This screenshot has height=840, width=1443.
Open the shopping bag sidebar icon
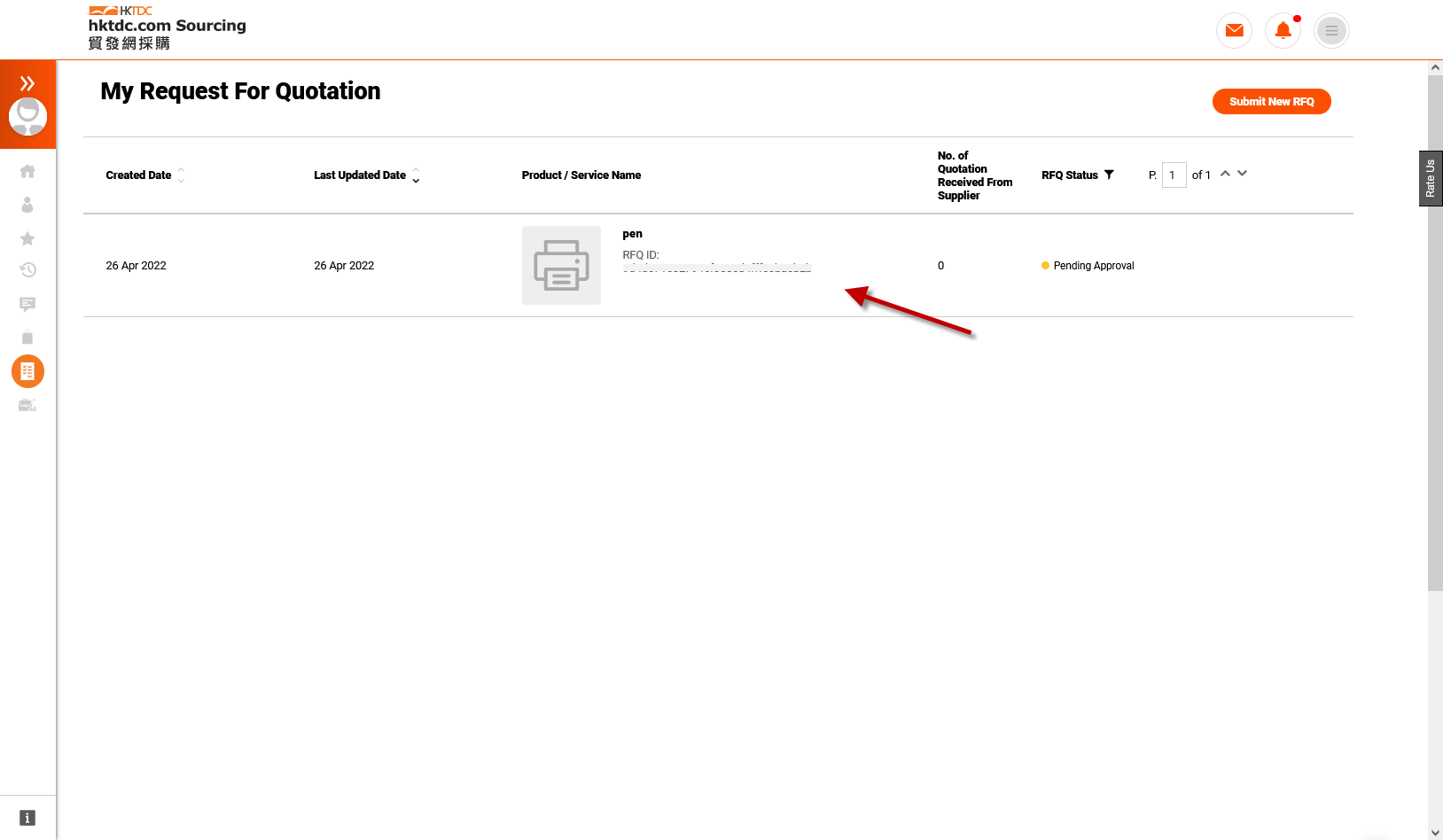27,338
